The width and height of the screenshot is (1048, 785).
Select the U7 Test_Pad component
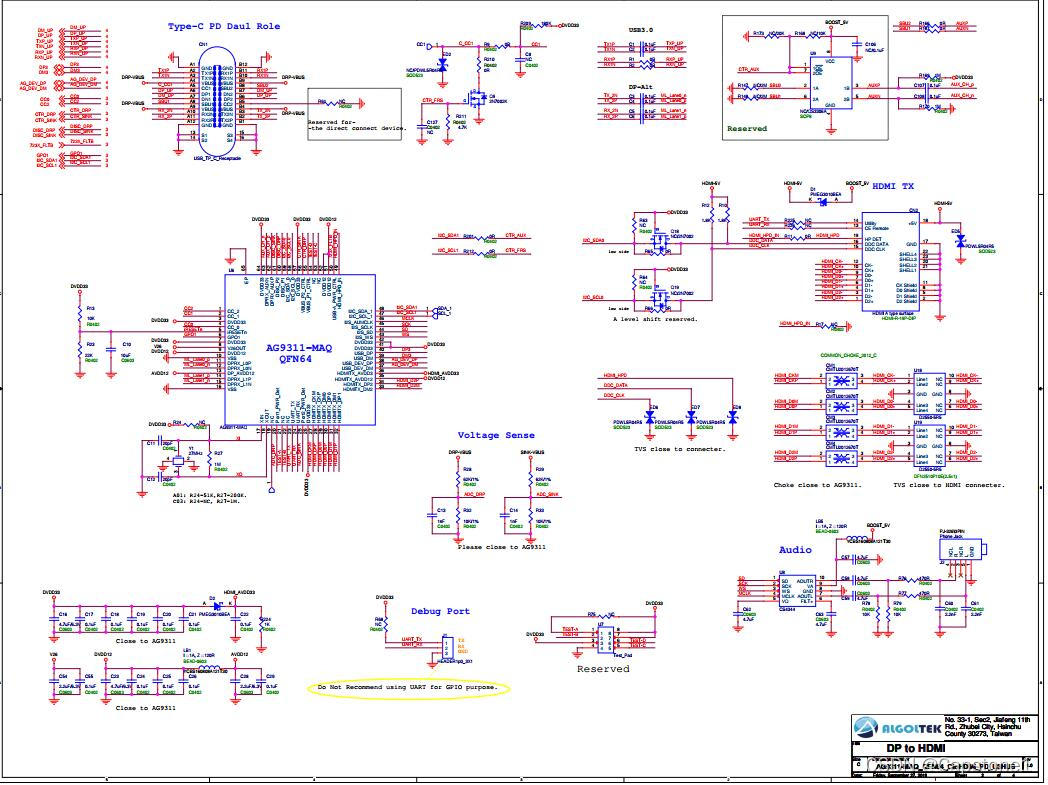point(605,640)
